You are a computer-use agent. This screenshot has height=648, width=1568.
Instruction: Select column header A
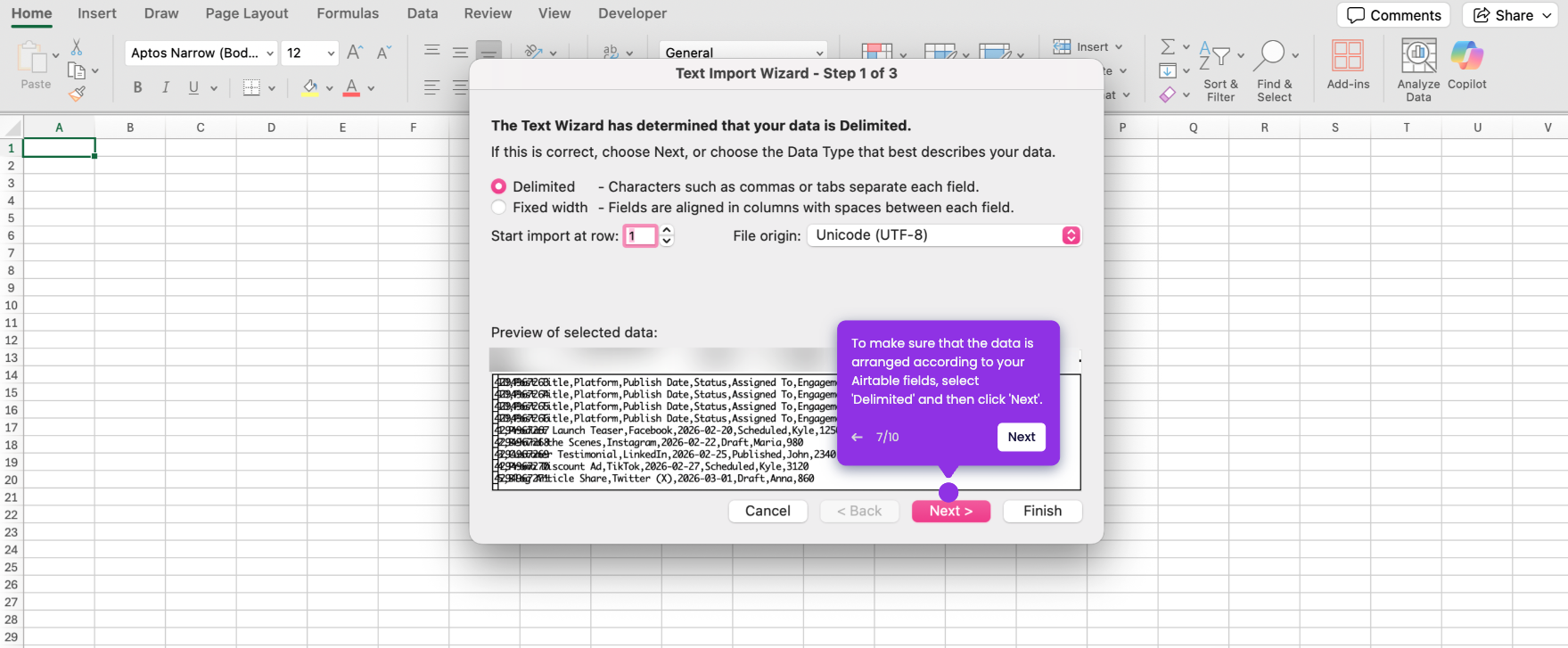pos(59,127)
